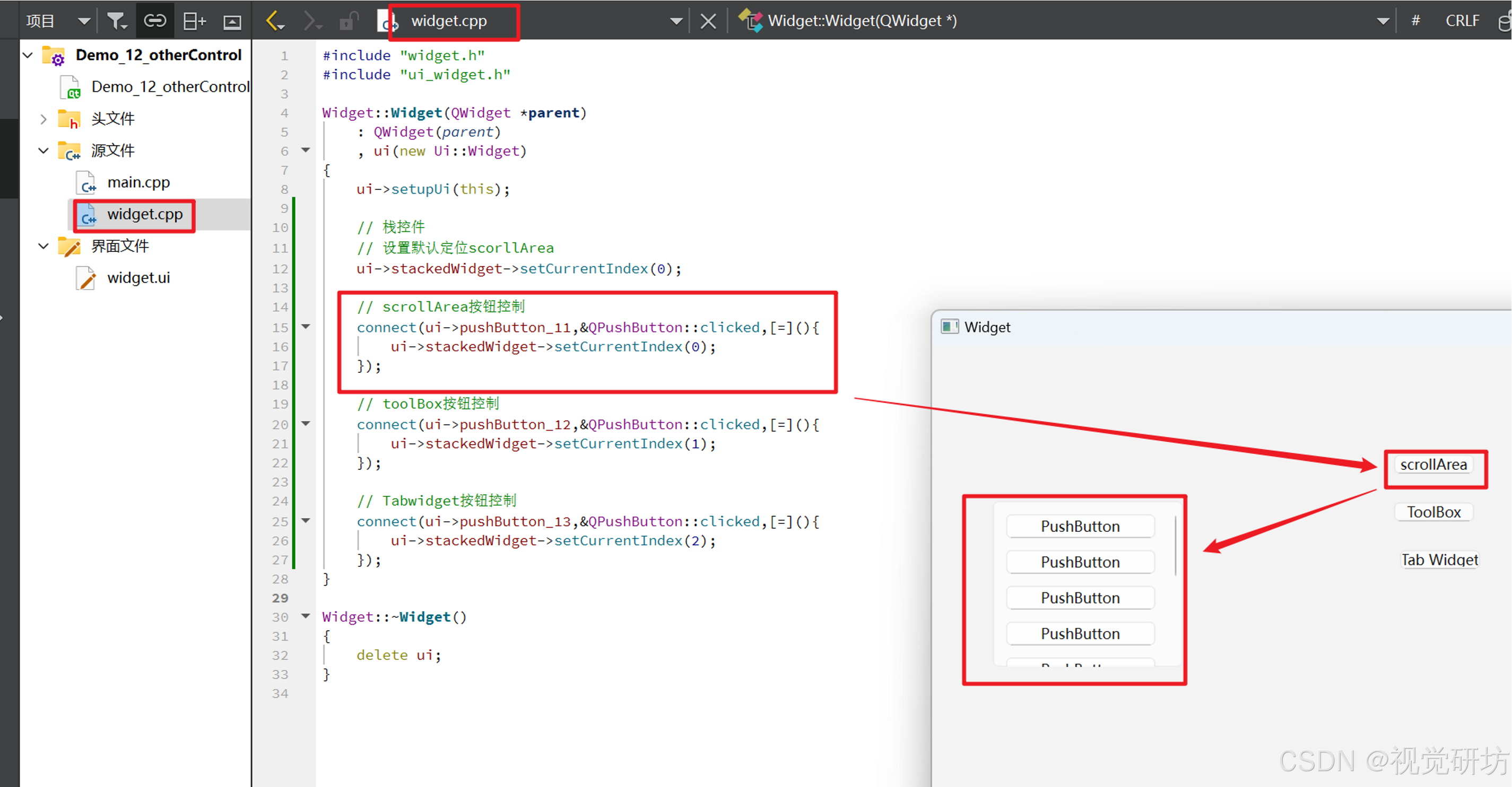
Task: Click the go back arrow icon
Action: [274, 21]
